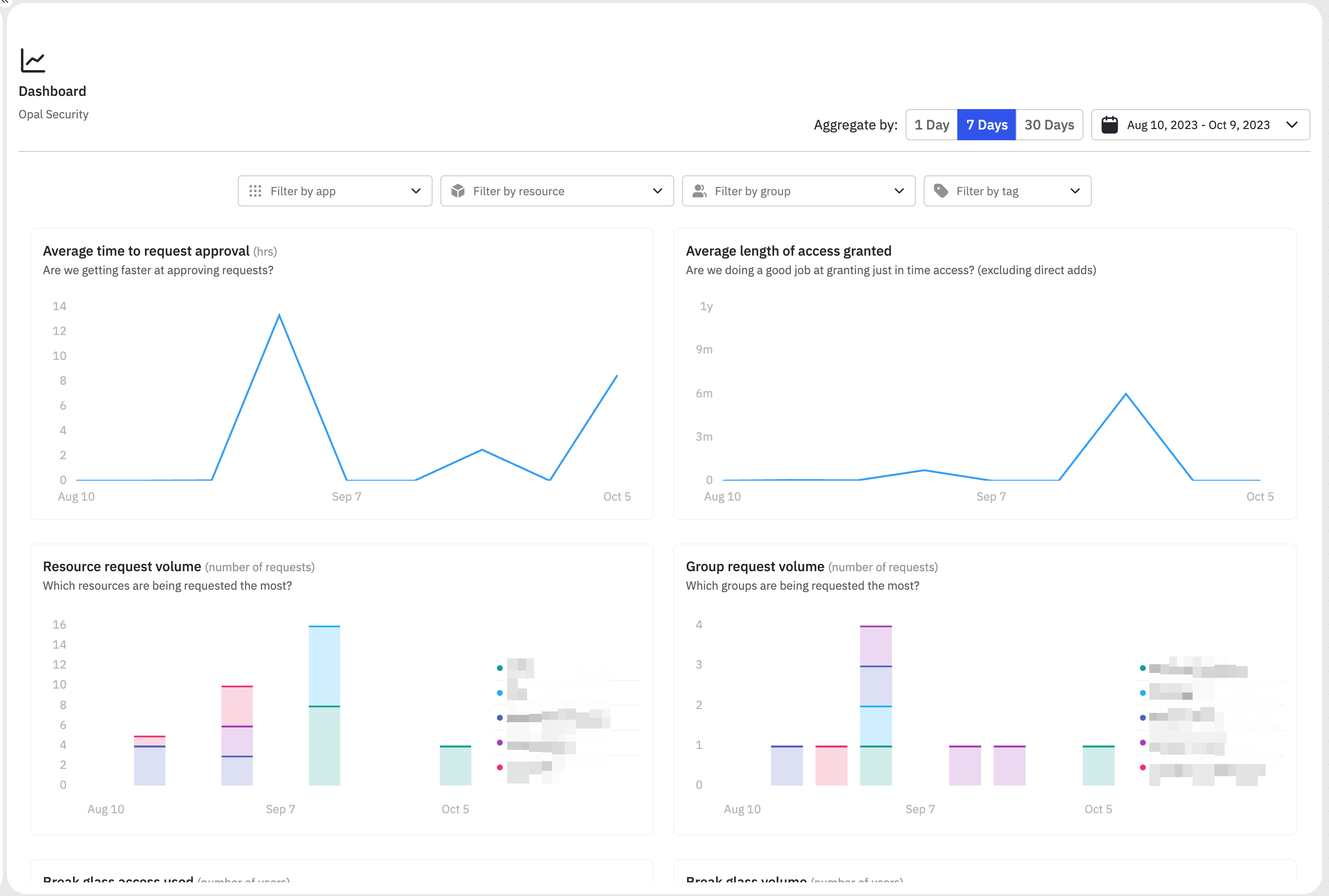
Task: Click the cube icon in Filter by resource
Action: (458, 191)
